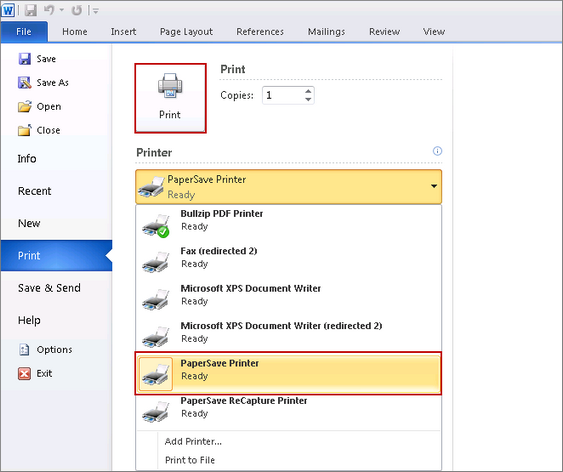The height and width of the screenshot is (472, 563).
Task: Select Bullzip PDF Printer from list
Action: point(288,223)
